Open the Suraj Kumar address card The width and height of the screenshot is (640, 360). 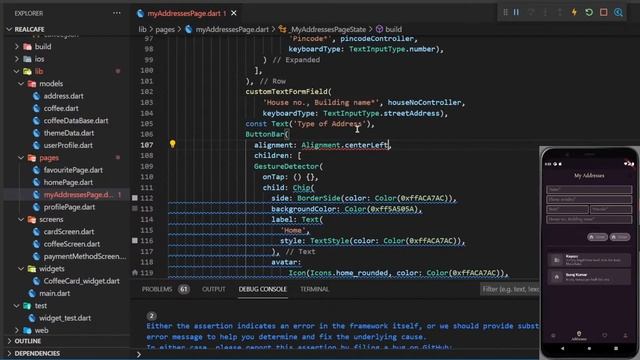(589, 277)
